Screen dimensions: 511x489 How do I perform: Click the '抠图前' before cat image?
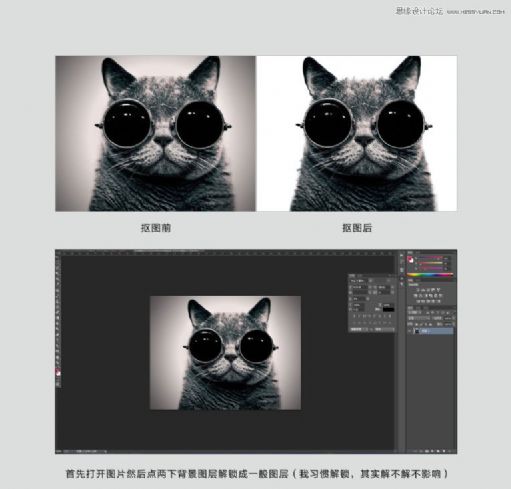point(155,133)
